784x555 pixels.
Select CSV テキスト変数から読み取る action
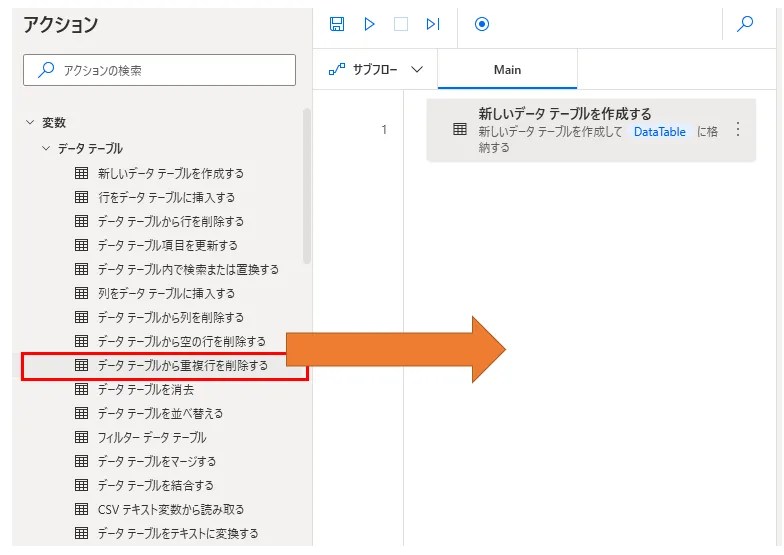[x=170, y=509]
